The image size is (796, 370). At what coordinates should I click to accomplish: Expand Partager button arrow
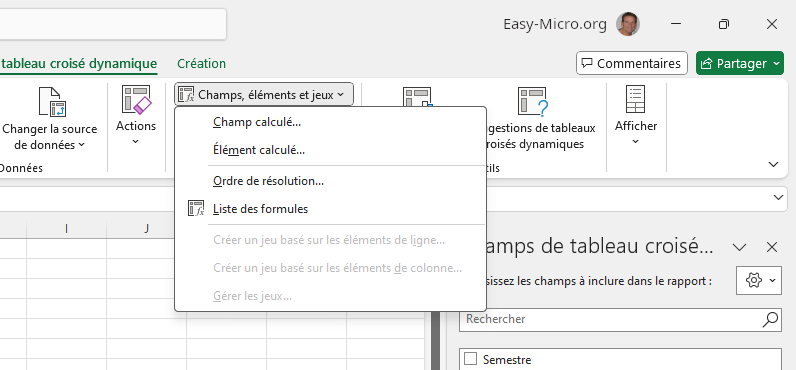click(x=776, y=63)
